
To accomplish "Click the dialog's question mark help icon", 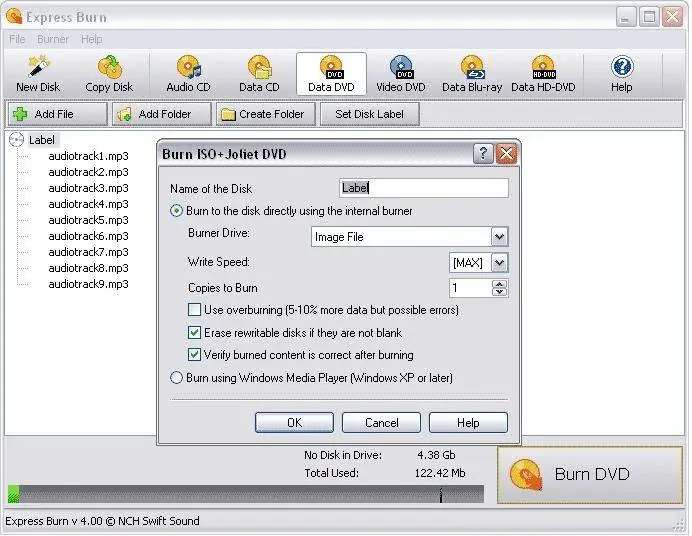I will 483,154.
